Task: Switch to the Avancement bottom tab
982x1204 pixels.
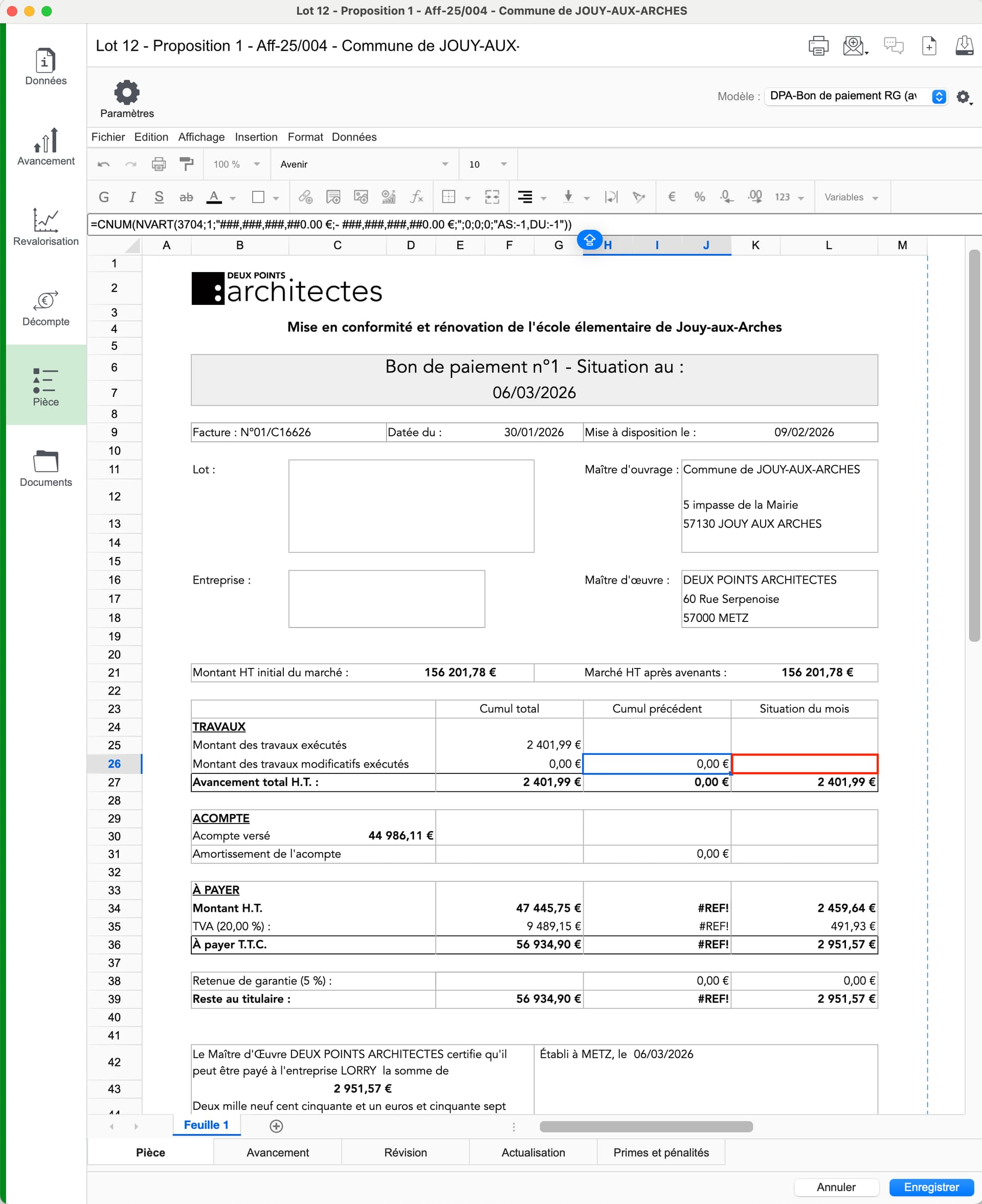Action: click(277, 1152)
